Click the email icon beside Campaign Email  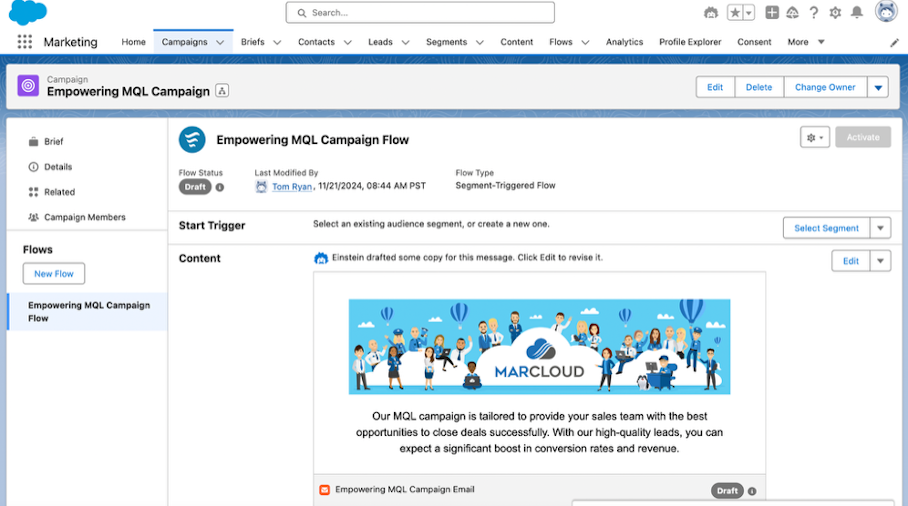(x=324, y=490)
